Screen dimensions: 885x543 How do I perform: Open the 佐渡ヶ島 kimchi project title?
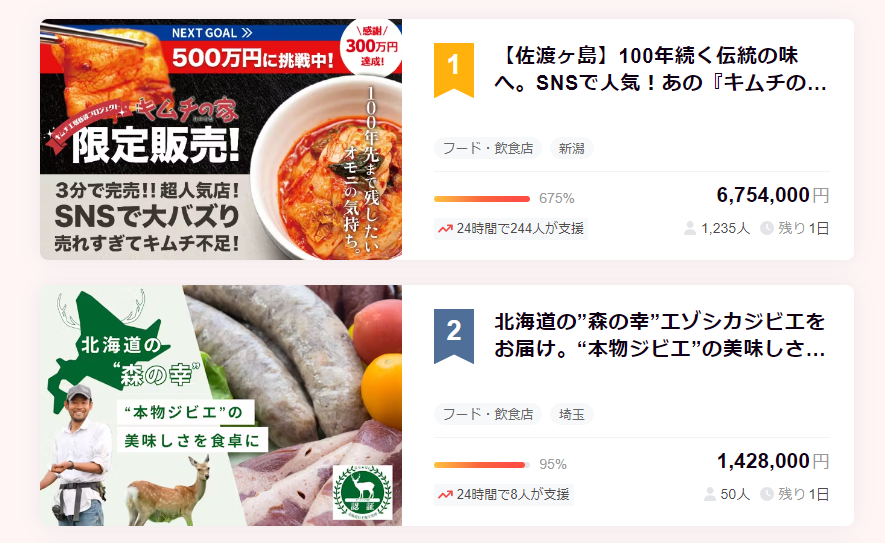click(661, 69)
